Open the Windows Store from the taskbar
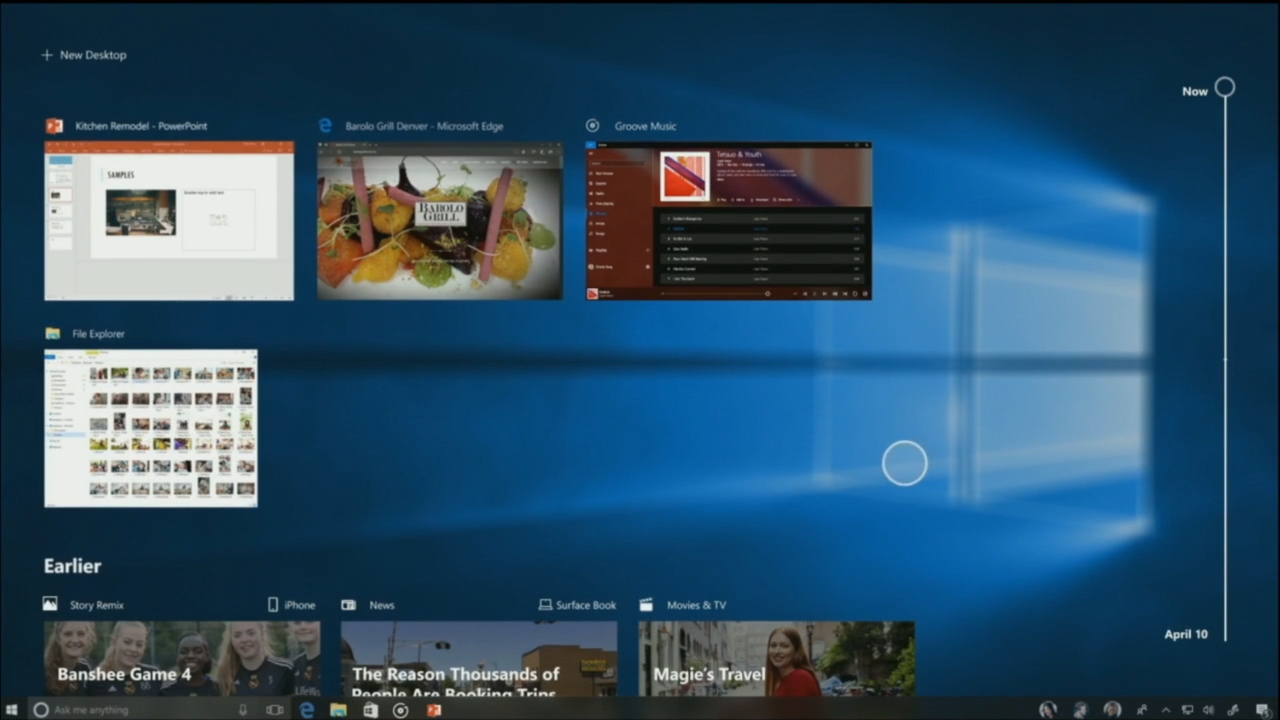 pyautogui.click(x=369, y=710)
